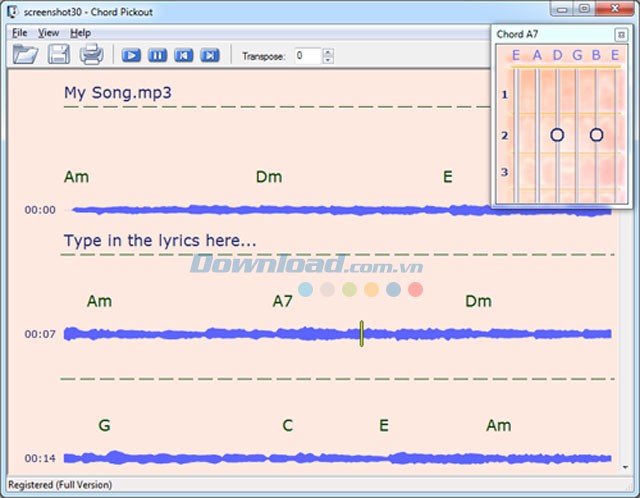Click the skip to end button
This screenshot has width=640, height=498.
(x=209, y=55)
